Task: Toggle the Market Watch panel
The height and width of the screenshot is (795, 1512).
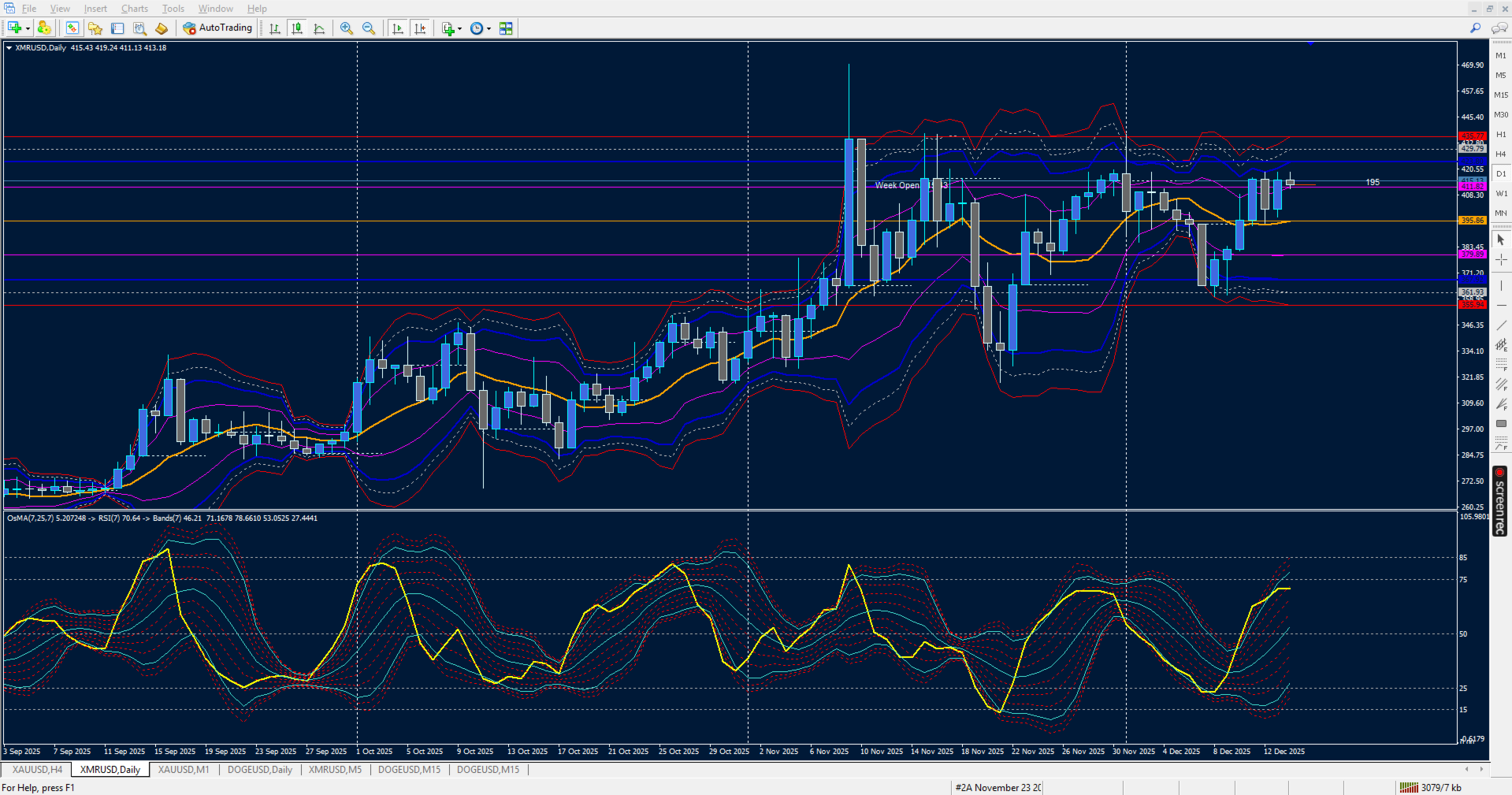Action: (x=72, y=28)
